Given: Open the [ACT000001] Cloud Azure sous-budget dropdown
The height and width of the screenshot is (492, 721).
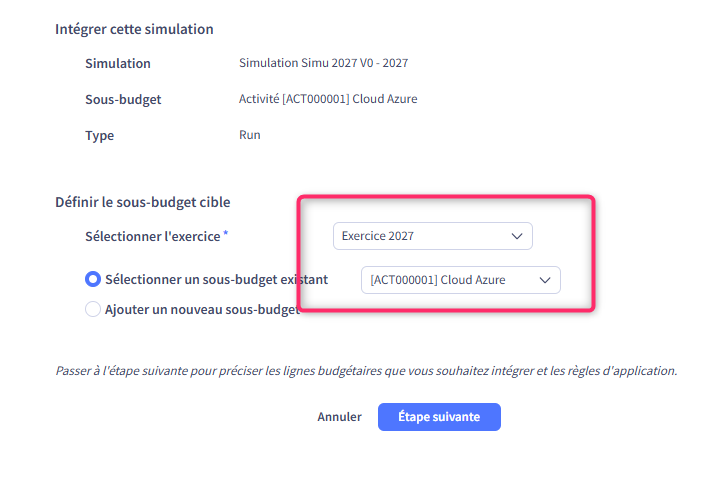Looking at the screenshot, I should 450,280.
